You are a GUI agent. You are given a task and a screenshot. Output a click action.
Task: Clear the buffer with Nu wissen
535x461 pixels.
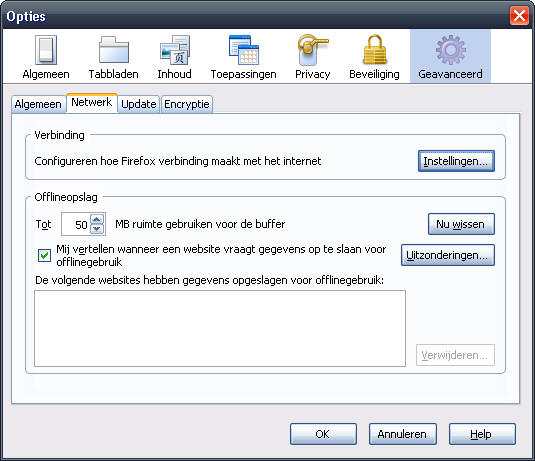[x=461, y=224]
